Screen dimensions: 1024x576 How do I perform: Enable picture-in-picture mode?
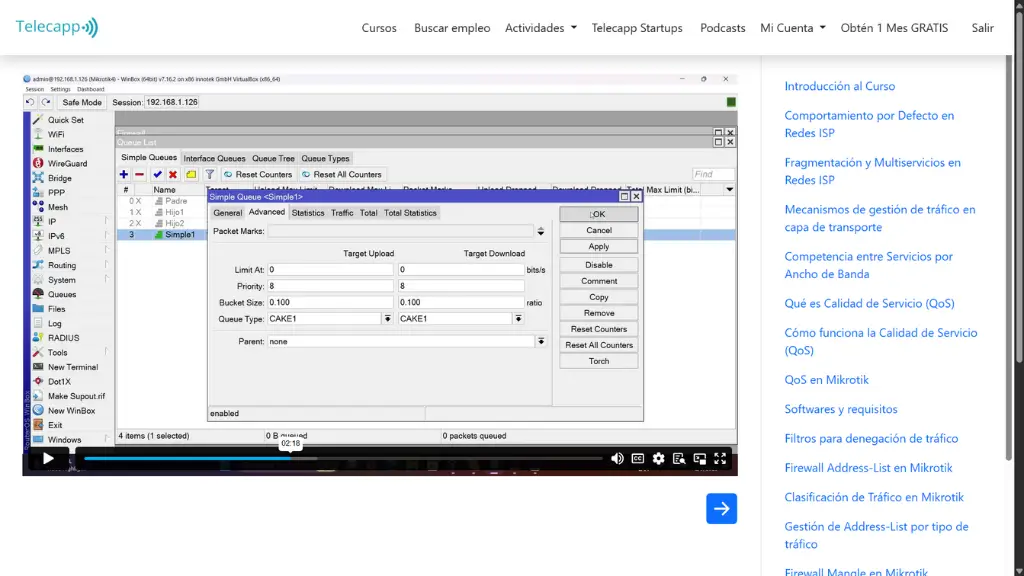(x=700, y=459)
